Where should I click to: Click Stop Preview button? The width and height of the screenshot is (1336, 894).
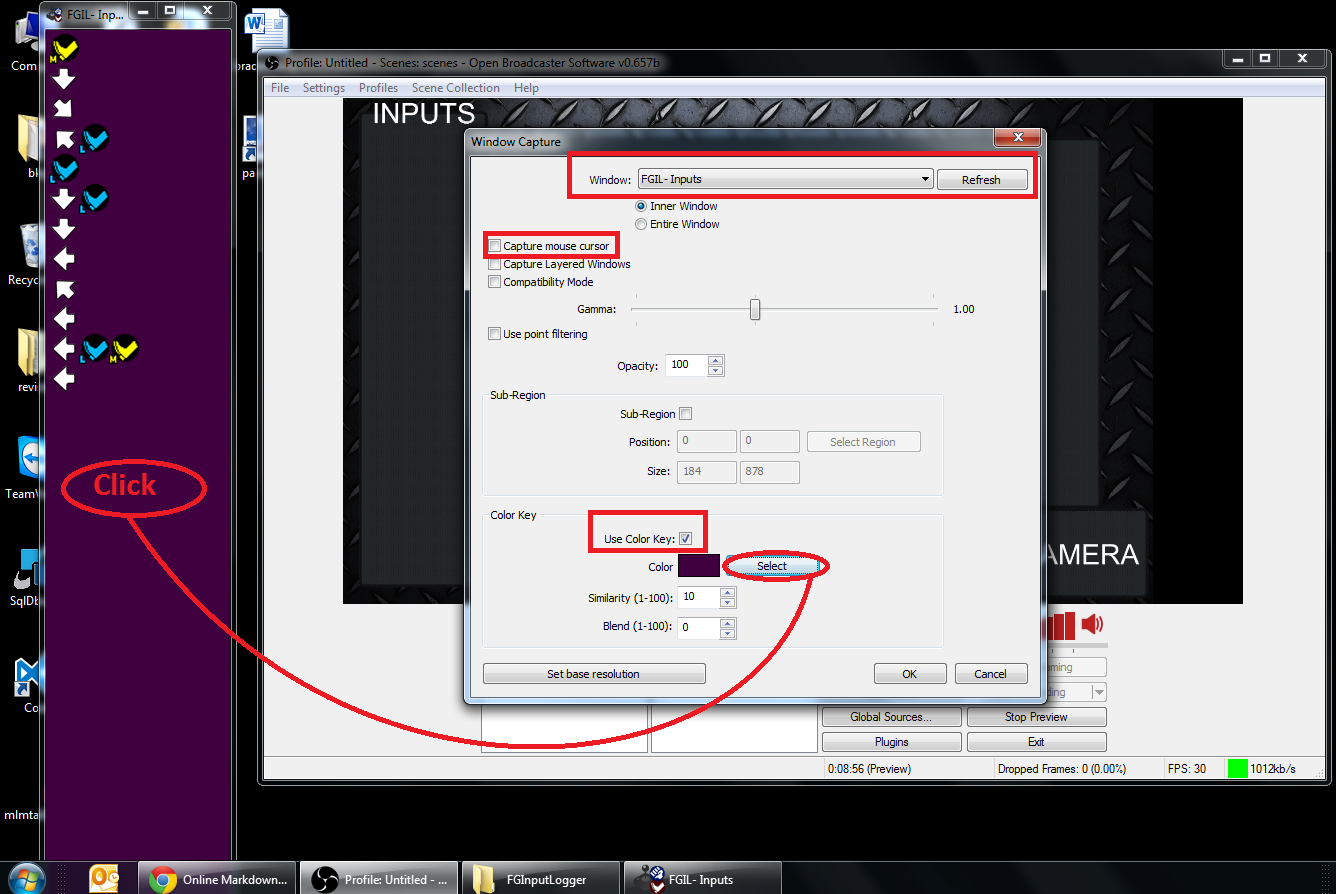pyautogui.click(x=1036, y=717)
